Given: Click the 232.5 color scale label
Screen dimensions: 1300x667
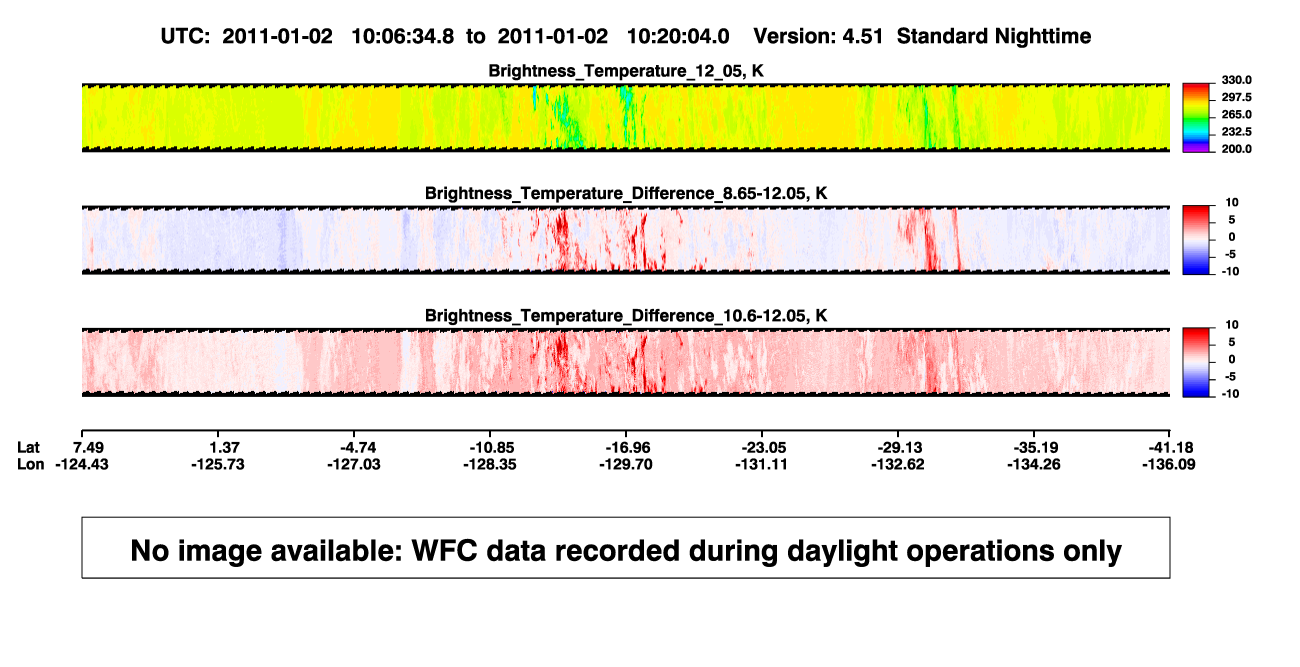Looking at the screenshot, I should coord(1236,131).
